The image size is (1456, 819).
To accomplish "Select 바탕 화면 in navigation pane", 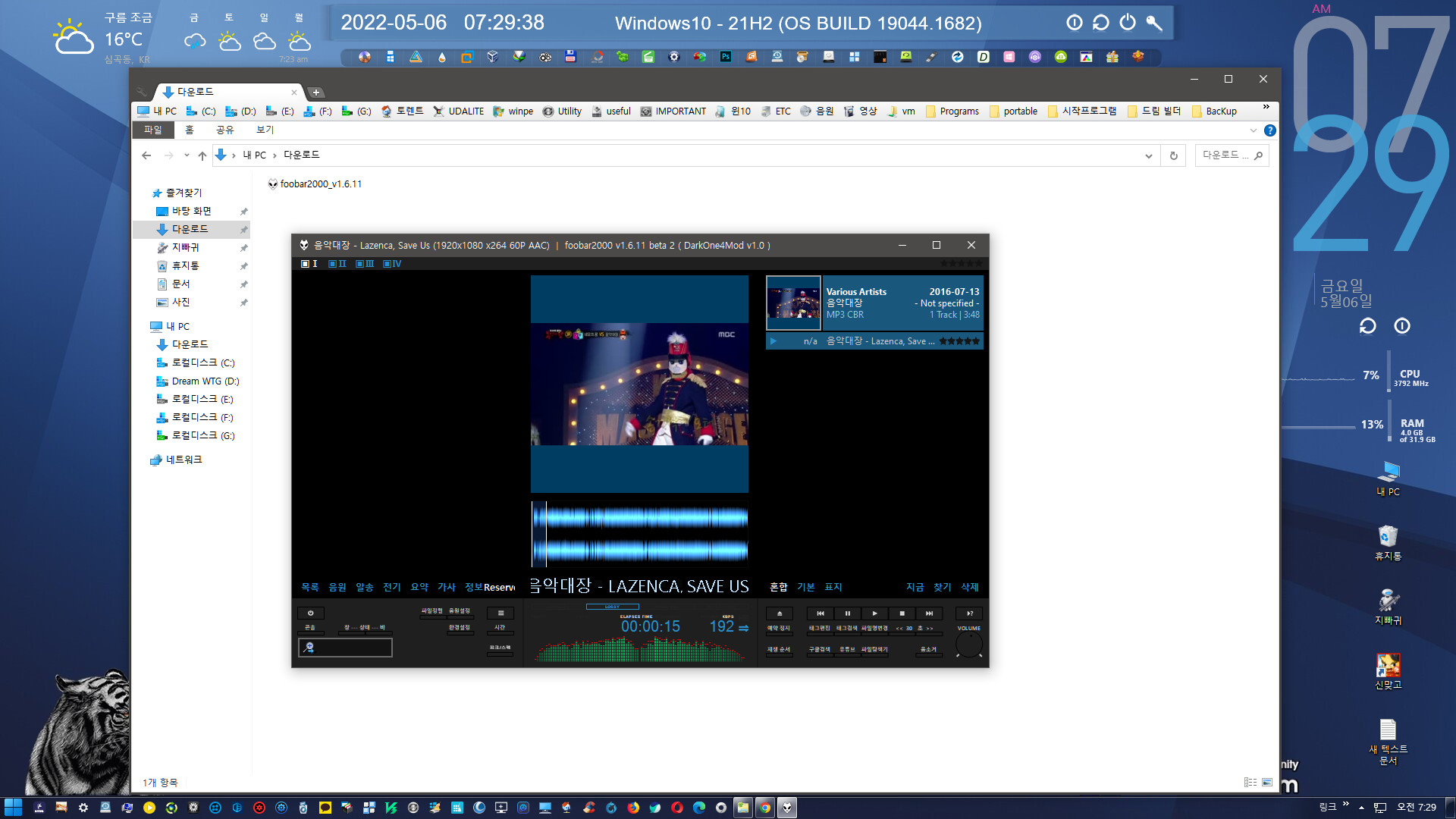I will (x=191, y=211).
